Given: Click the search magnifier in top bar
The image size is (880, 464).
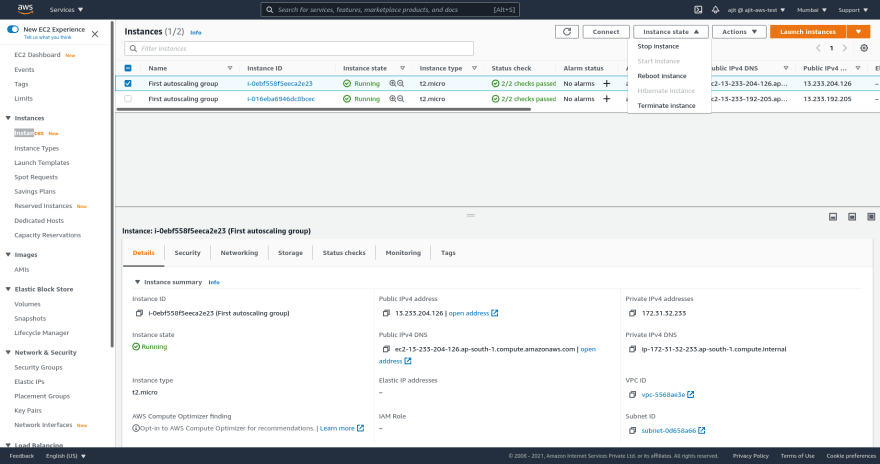Looking at the screenshot, I should click(269, 10).
